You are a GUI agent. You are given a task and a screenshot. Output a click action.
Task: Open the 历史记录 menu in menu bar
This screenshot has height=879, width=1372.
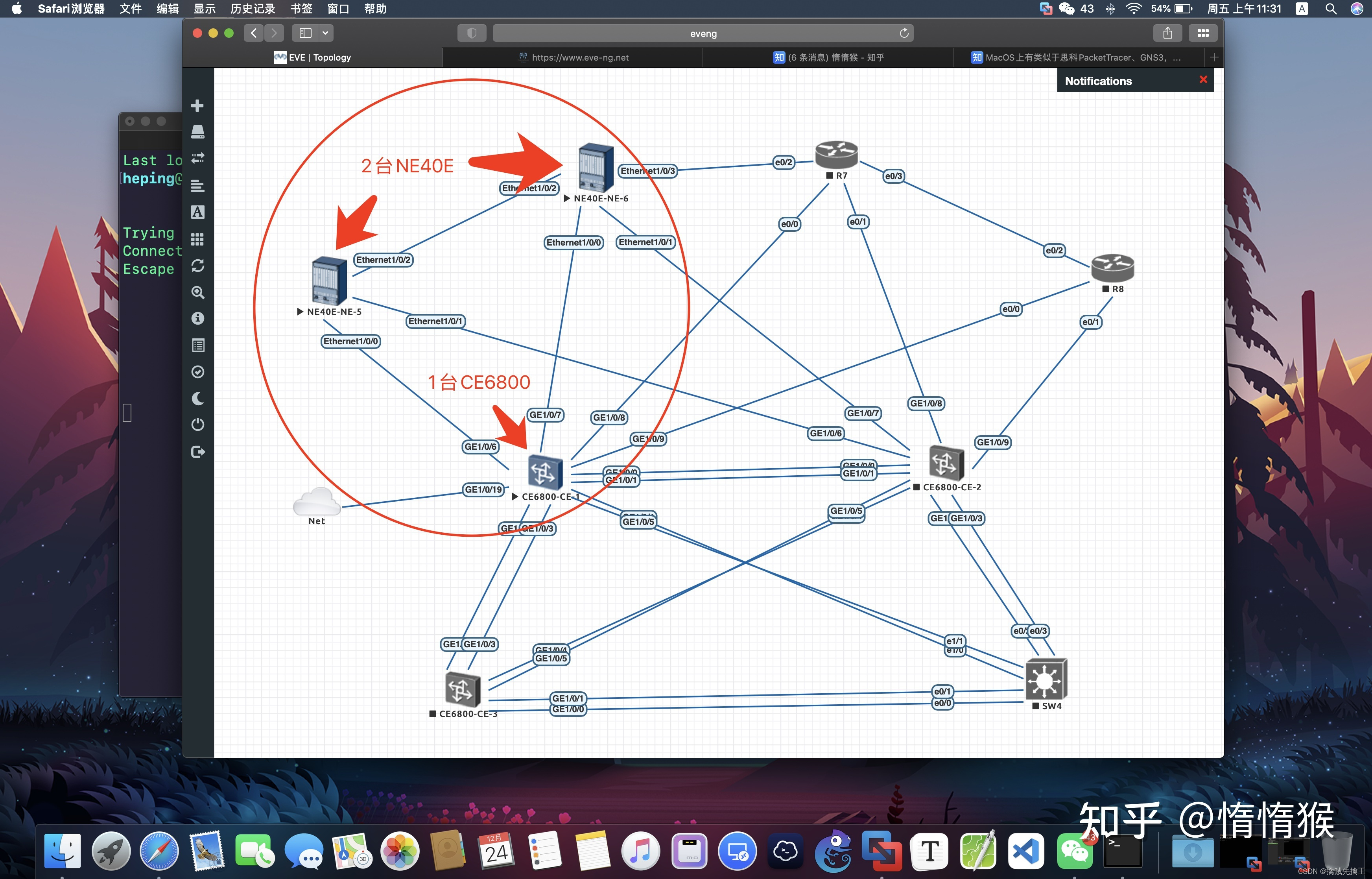tap(252, 9)
